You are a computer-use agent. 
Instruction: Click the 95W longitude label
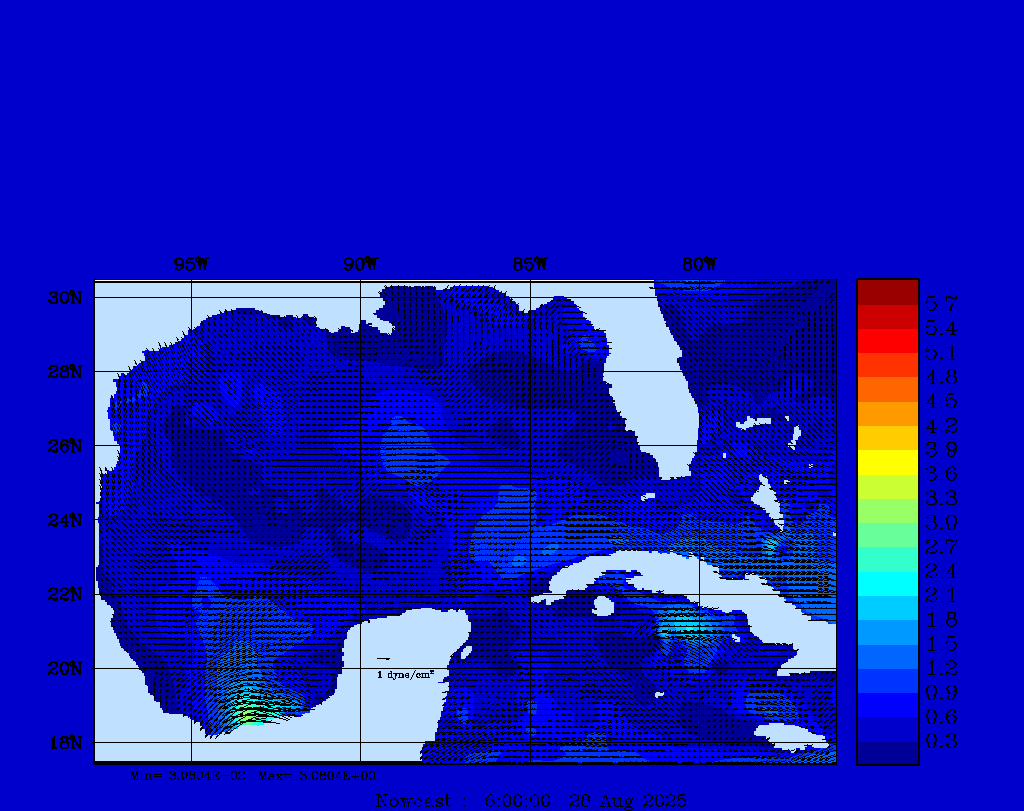point(191,265)
